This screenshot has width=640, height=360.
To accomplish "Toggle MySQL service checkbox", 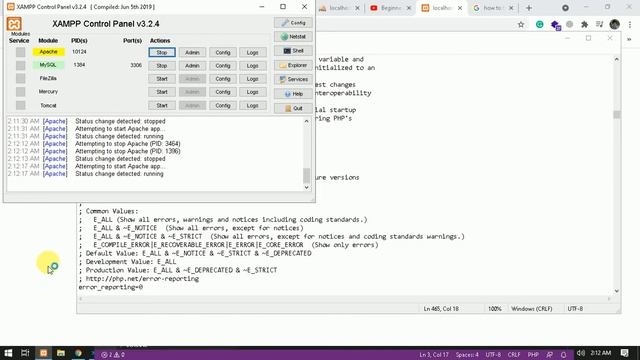I will tap(20, 65).
